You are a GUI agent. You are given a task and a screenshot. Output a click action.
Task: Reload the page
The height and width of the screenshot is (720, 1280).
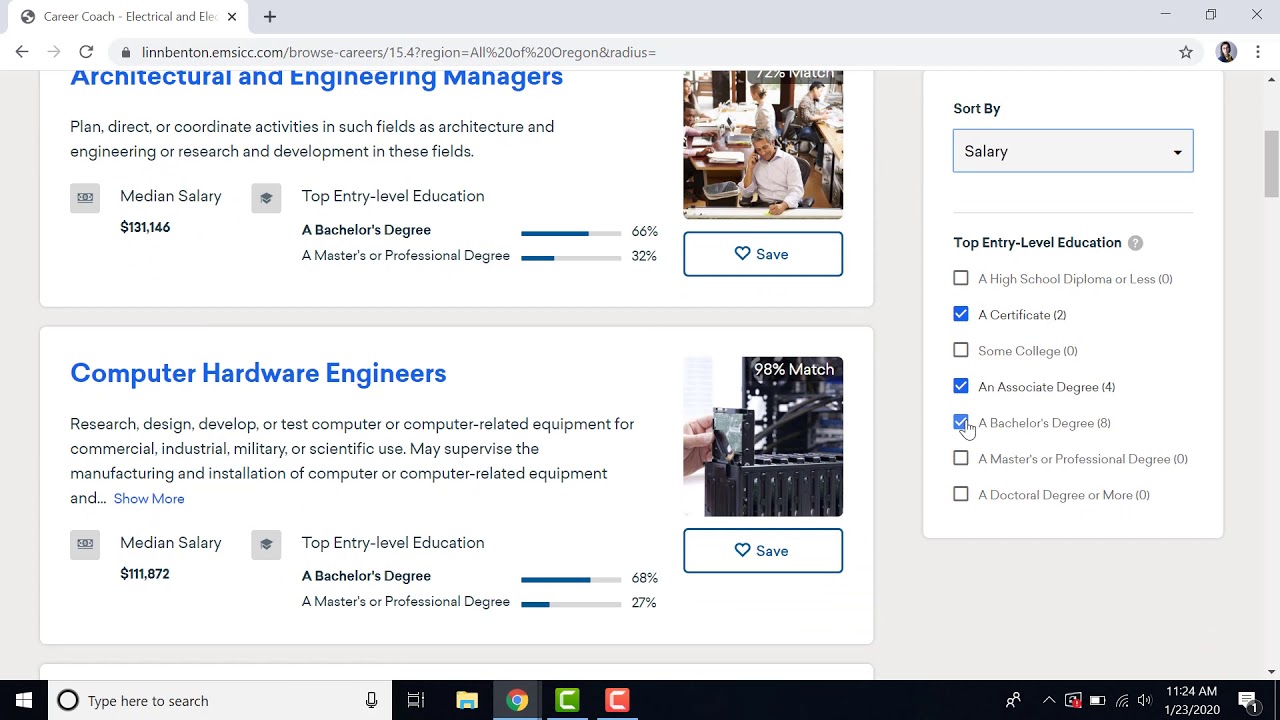[86, 52]
